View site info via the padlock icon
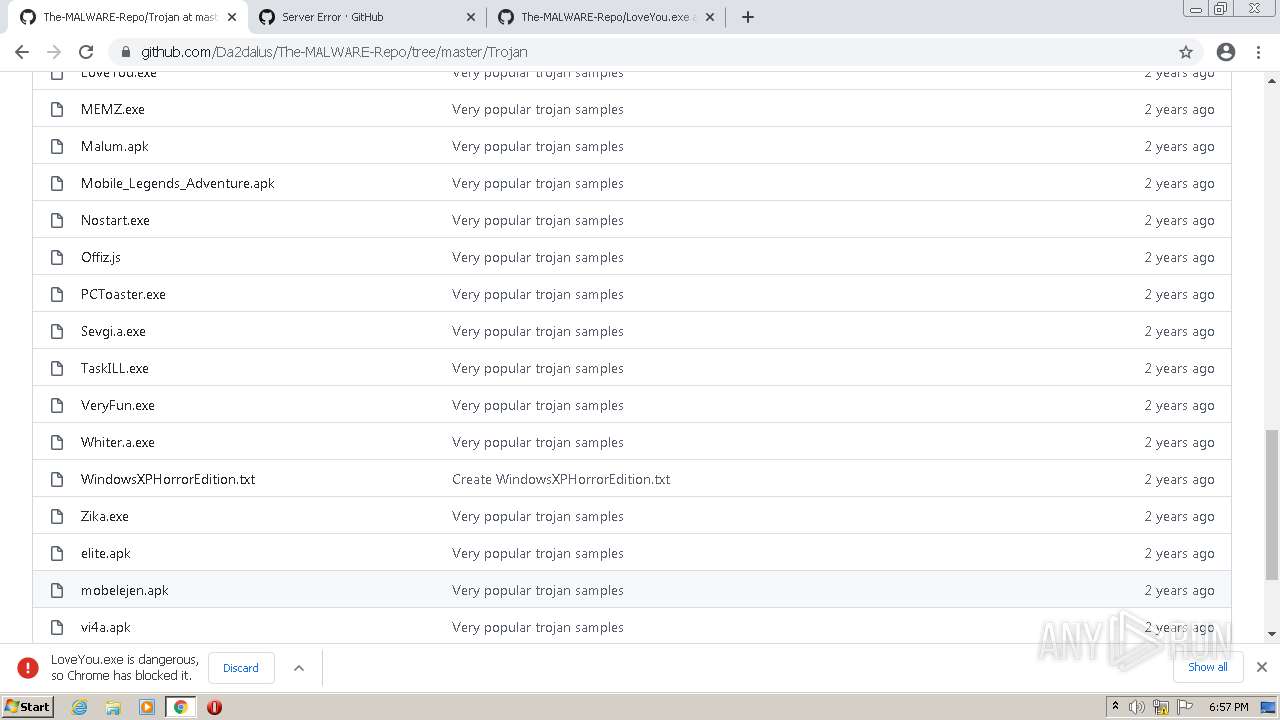The width and height of the screenshot is (1280, 720). point(125,52)
